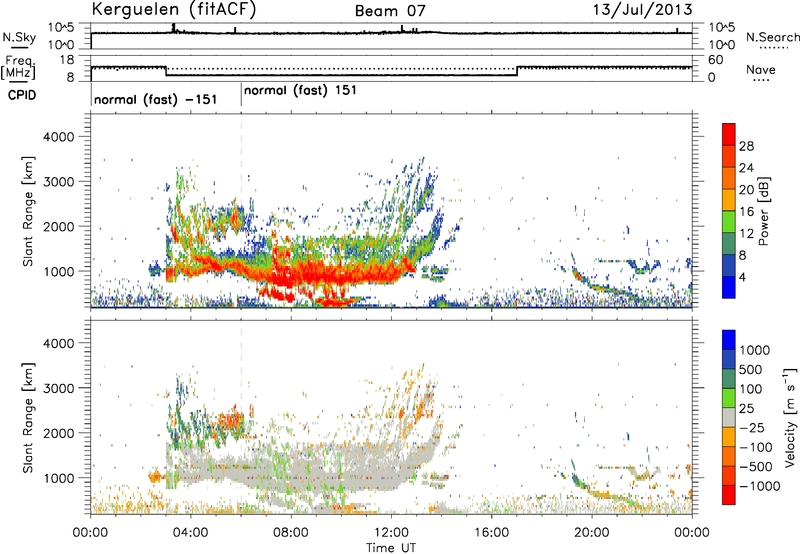Click the frequency step down near 03:00

pyautogui.click(x=166, y=71)
